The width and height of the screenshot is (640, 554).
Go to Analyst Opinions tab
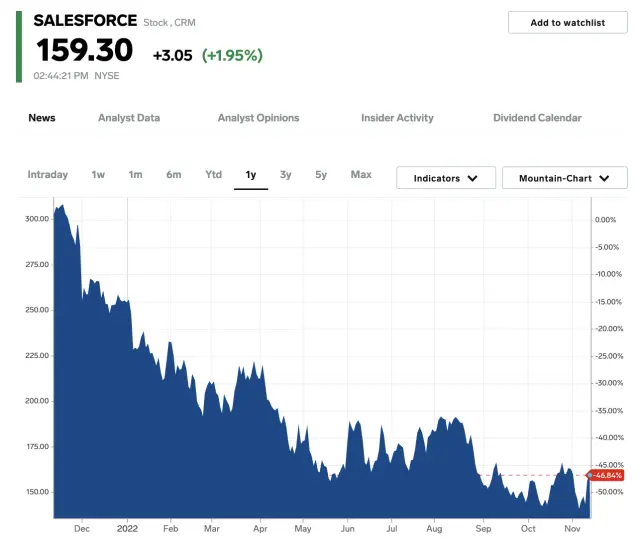(258, 118)
